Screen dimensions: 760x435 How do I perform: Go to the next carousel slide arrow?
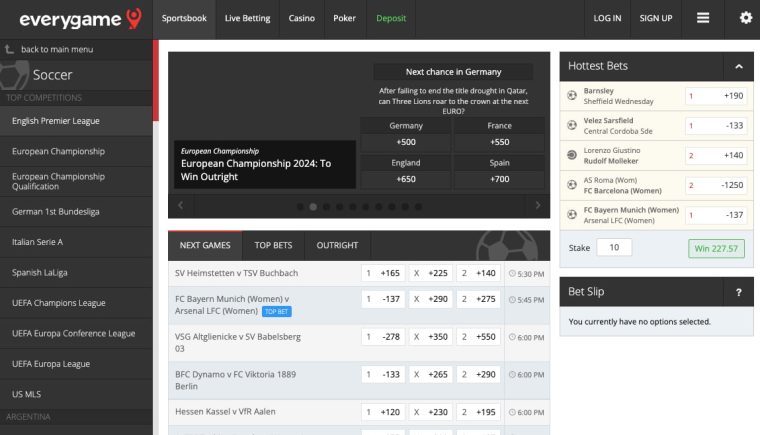tap(538, 205)
